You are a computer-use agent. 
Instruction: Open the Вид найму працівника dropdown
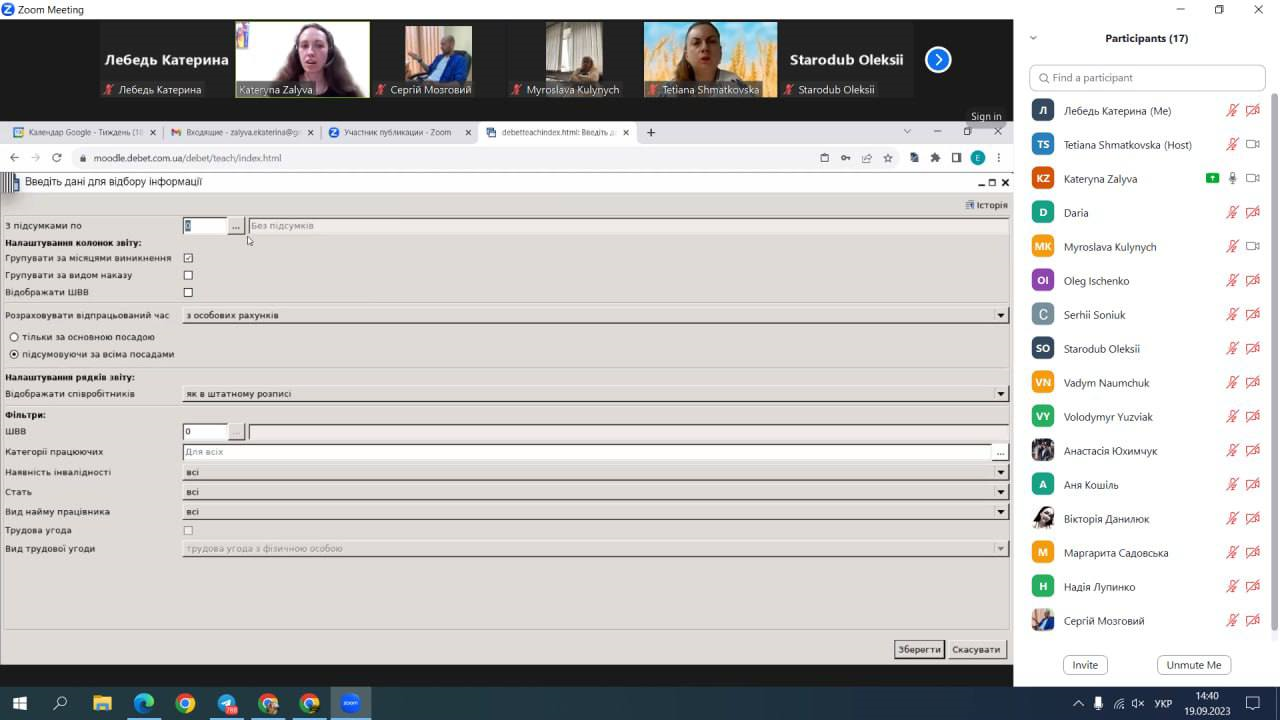1000,512
